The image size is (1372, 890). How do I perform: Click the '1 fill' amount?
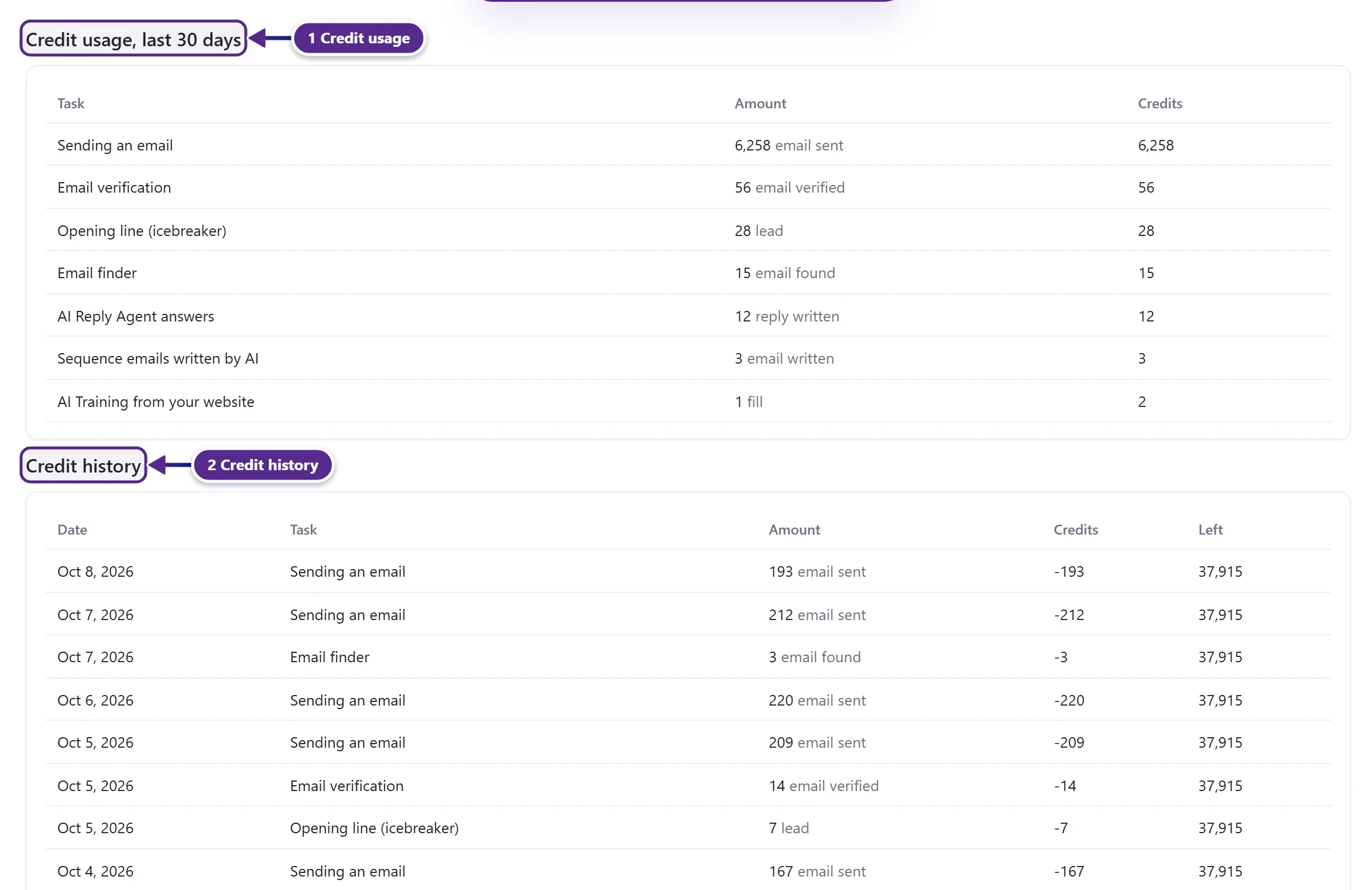tap(749, 402)
